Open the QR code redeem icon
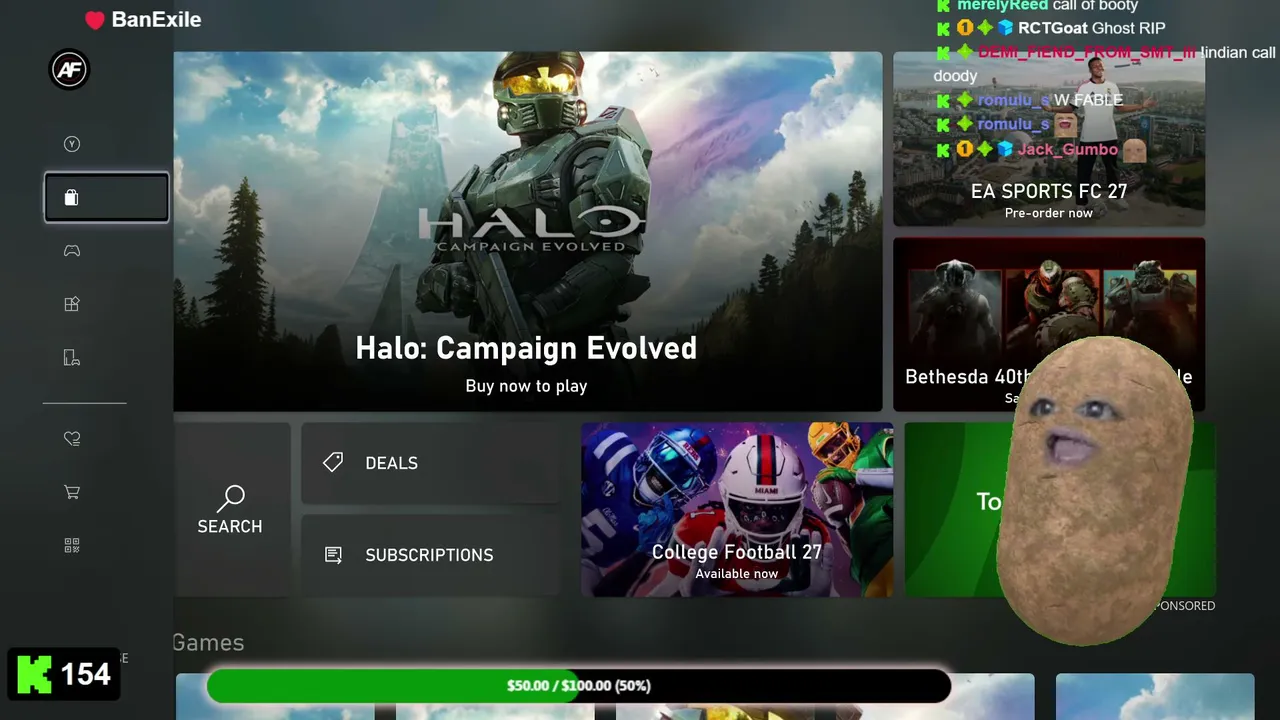 tap(72, 545)
